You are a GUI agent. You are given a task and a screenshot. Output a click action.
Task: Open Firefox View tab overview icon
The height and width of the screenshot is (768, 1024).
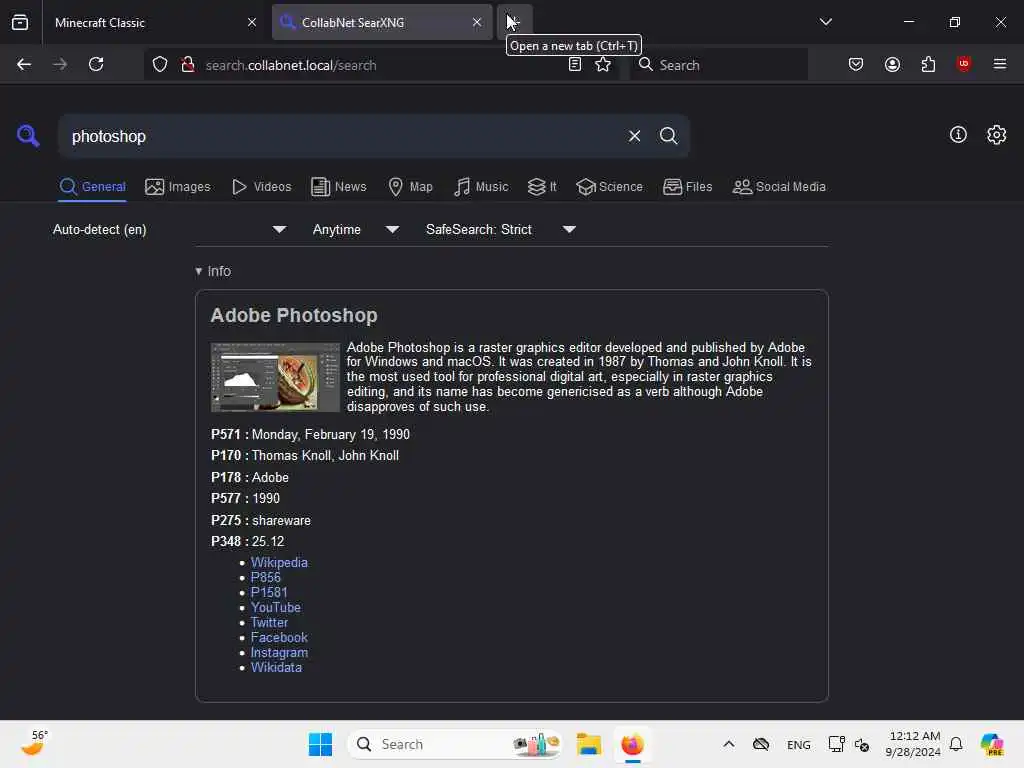pos(20,22)
